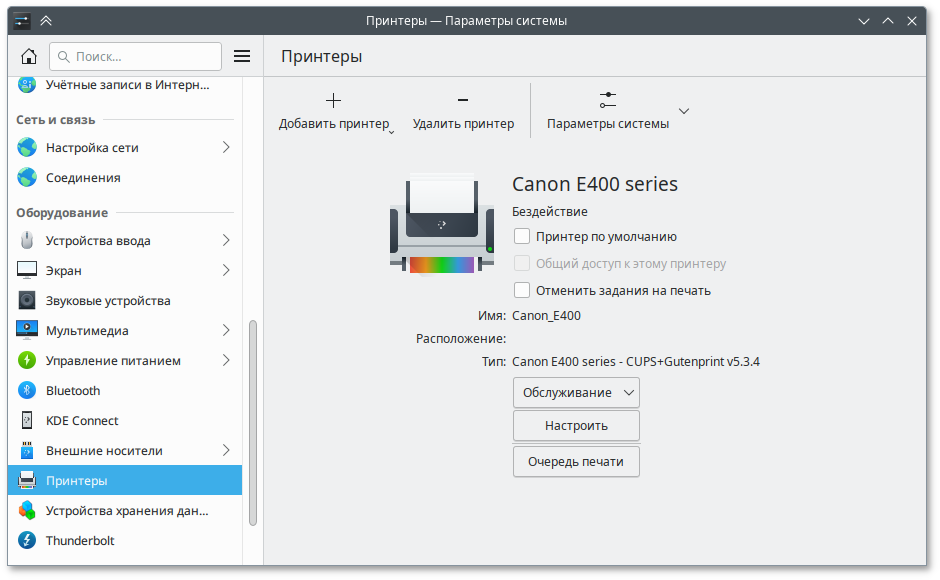This screenshot has height=580, width=940.
Task: Enable Принтер по умолчанию checkbox
Action: pyautogui.click(x=522, y=237)
